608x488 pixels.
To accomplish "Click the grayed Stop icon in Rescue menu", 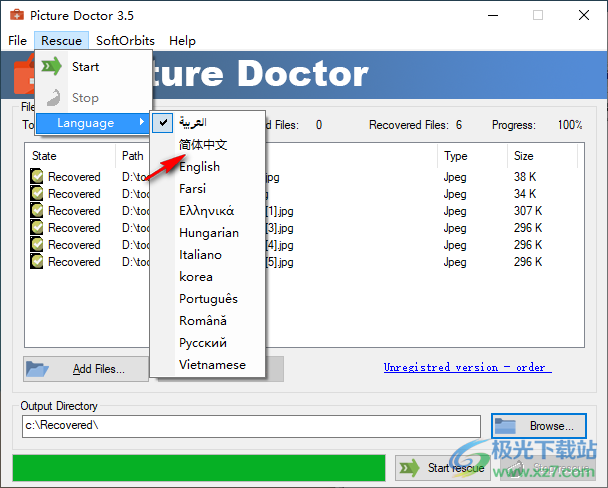I will click(x=53, y=97).
